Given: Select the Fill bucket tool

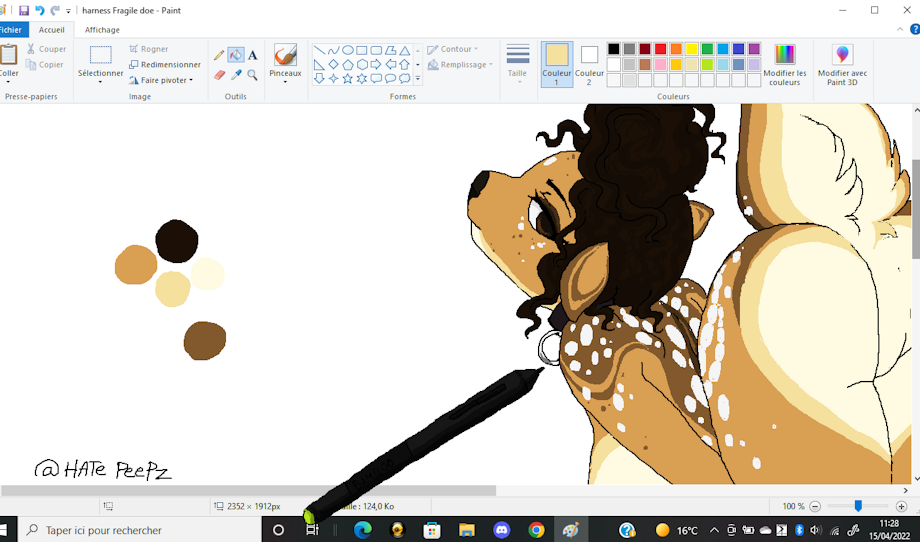Looking at the screenshot, I should (236, 55).
